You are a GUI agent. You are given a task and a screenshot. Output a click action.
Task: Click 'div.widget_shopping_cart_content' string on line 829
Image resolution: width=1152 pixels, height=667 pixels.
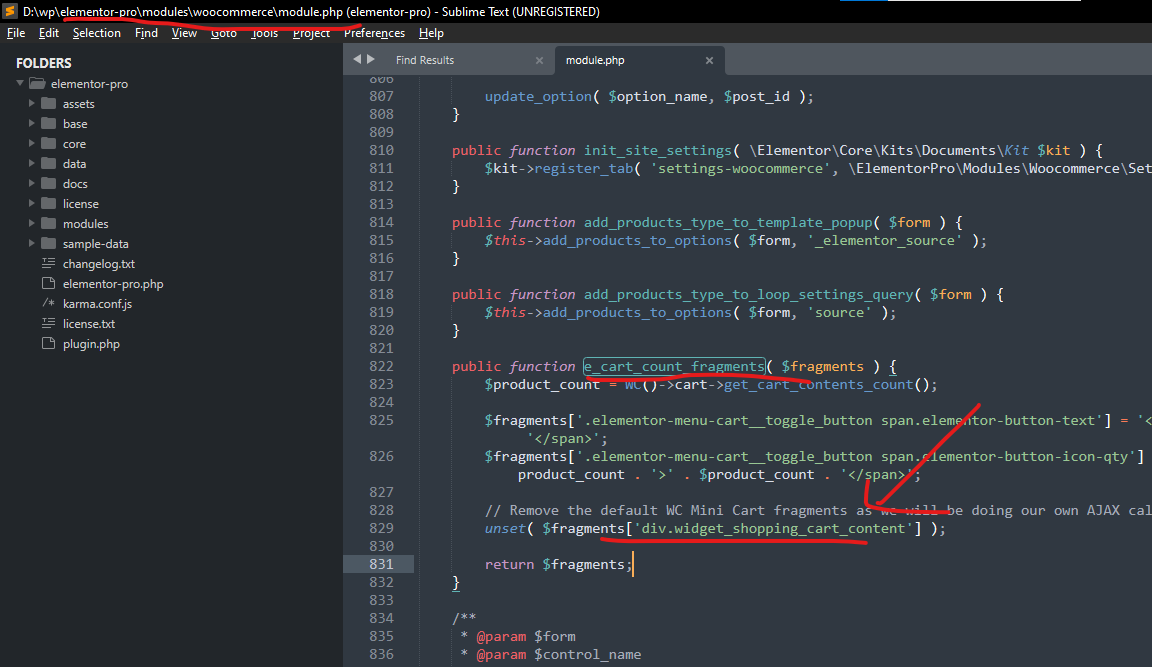tap(774, 528)
